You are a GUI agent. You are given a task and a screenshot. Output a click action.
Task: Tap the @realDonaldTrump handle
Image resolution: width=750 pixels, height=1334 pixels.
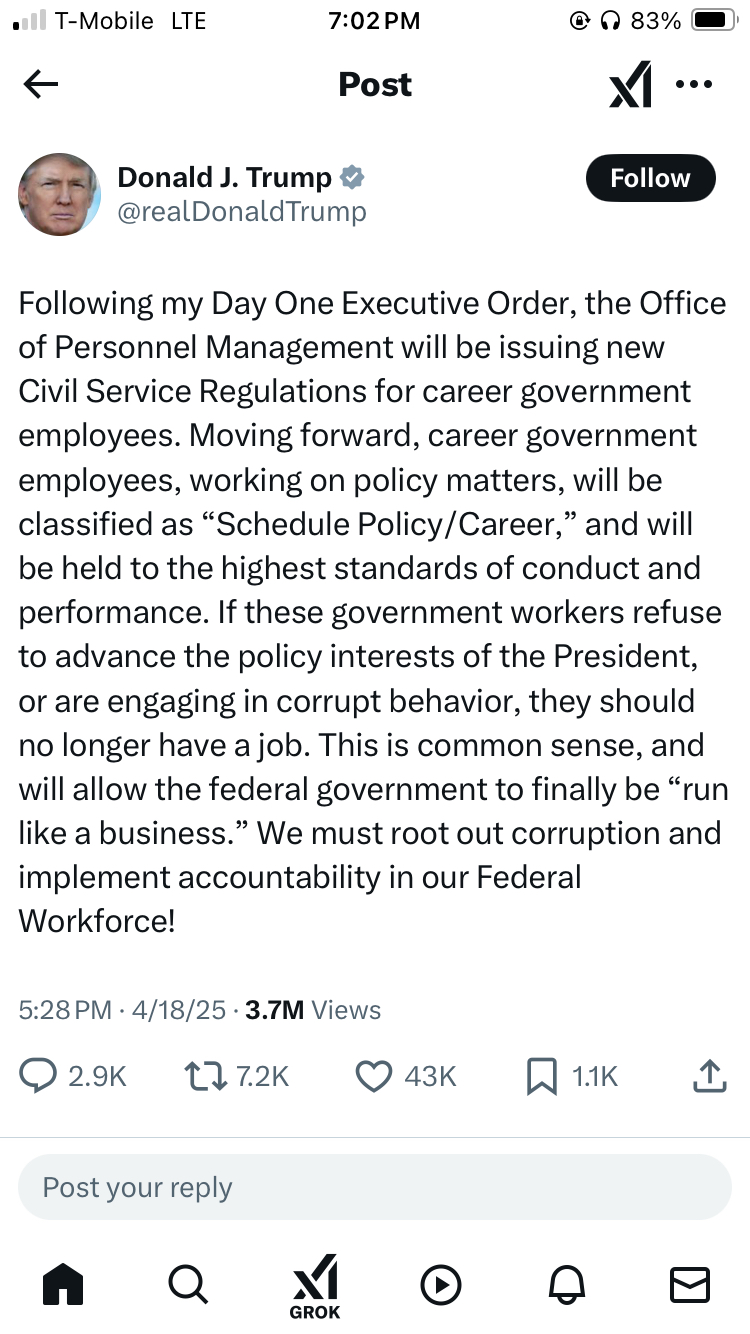(242, 212)
